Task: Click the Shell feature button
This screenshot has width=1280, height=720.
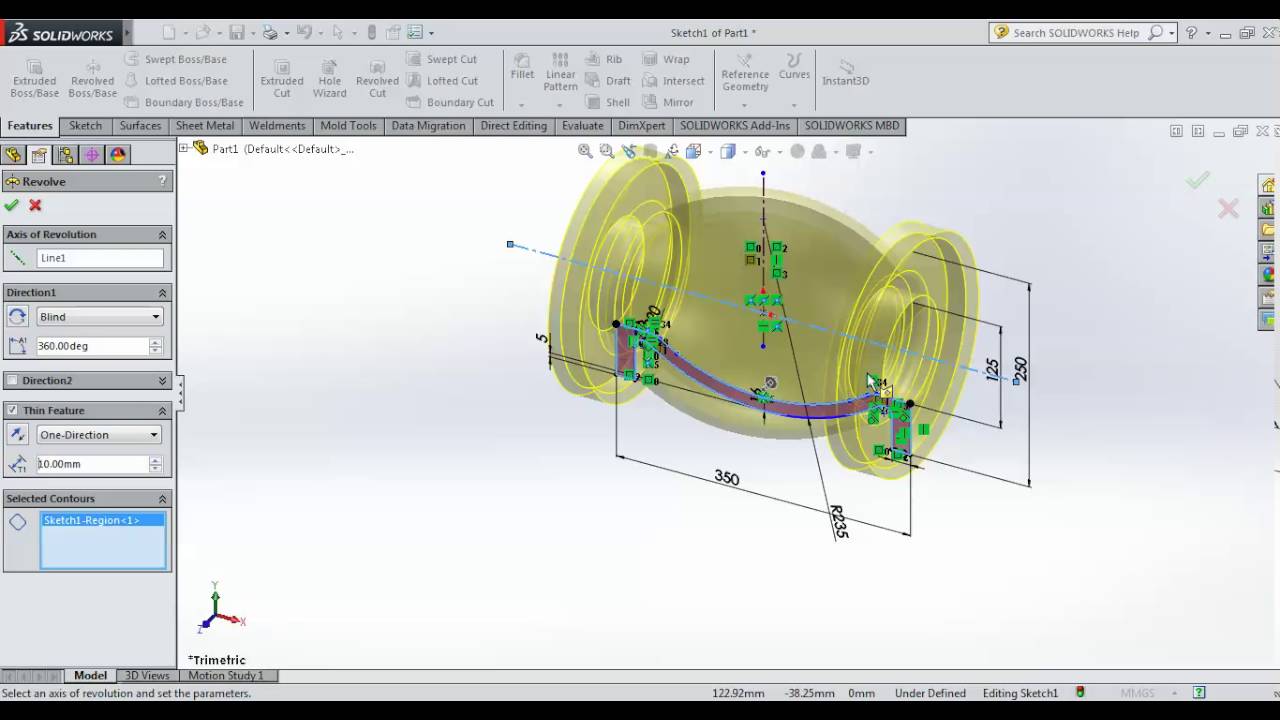Action: [x=608, y=102]
